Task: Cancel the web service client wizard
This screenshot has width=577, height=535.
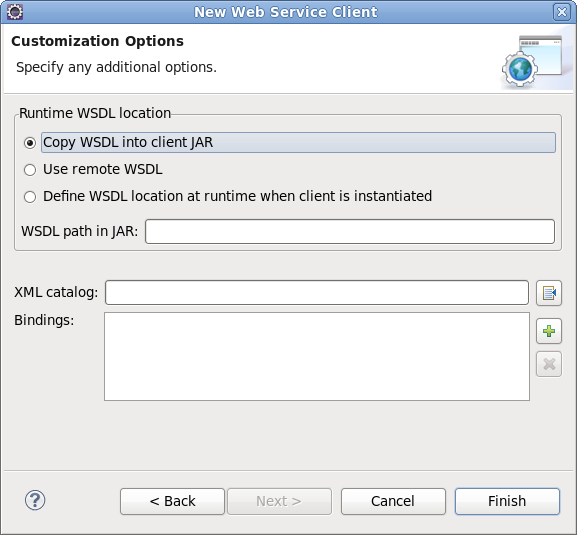Action: (x=393, y=501)
